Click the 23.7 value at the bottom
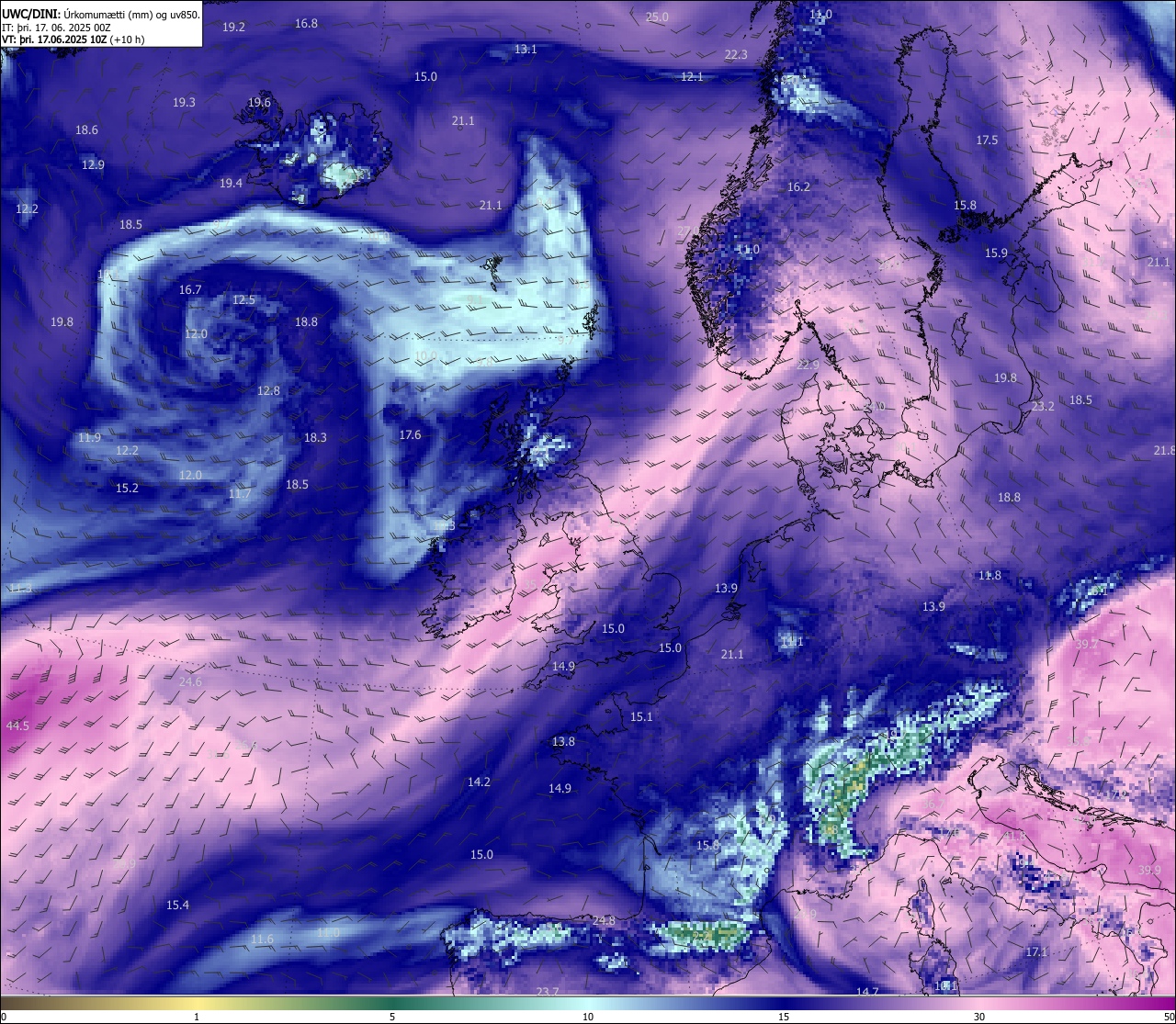The image size is (1176, 1024). (548, 991)
